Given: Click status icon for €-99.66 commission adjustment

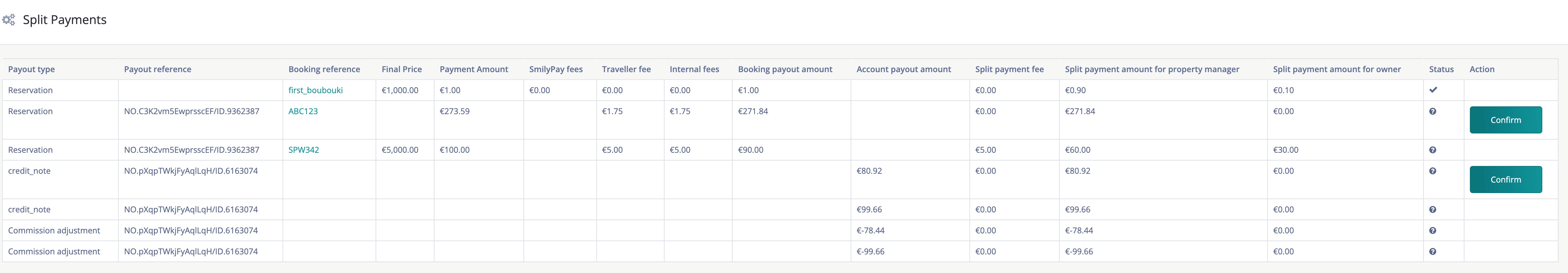Looking at the screenshot, I should [1433, 252].
